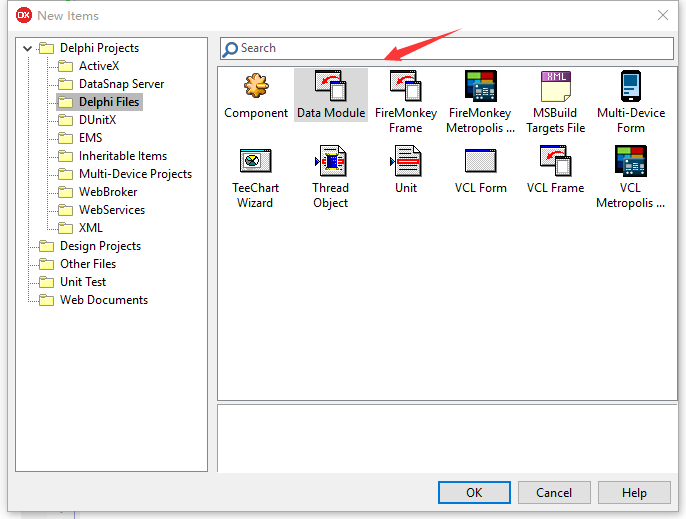Click the OK button
Screen dimensions: 686x519
point(474,493)
